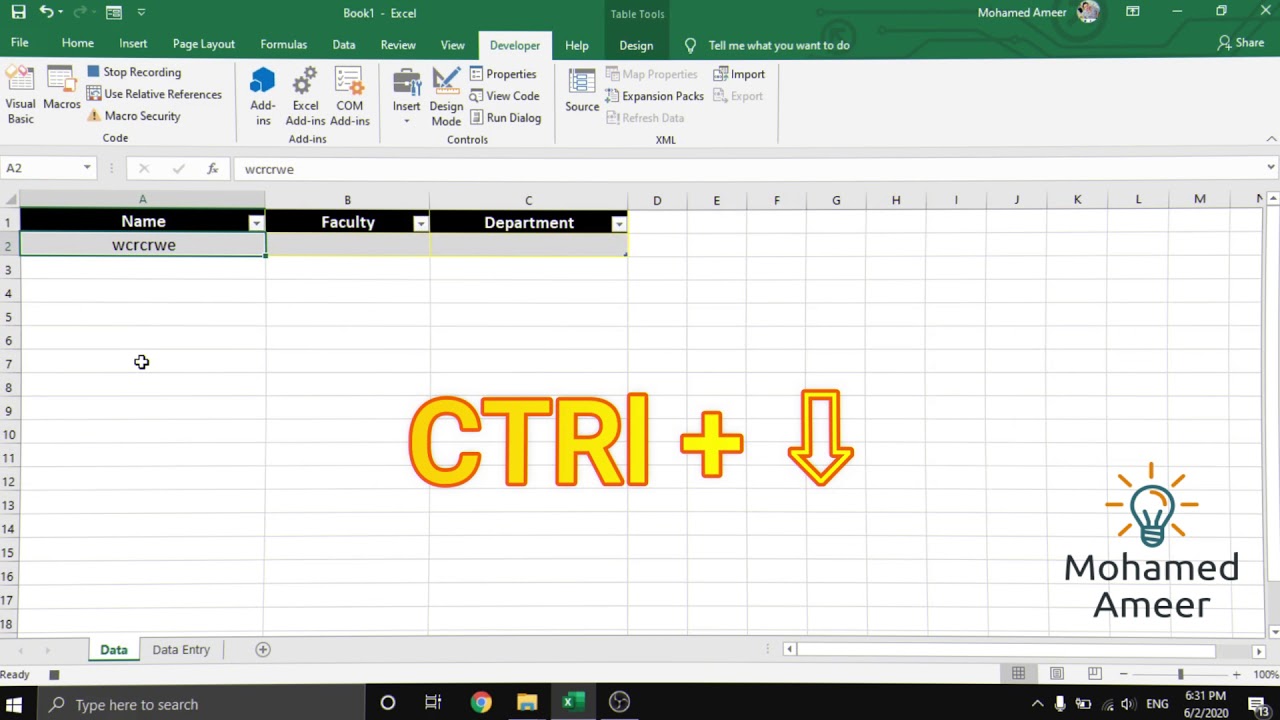
Task: Switch to the Data Entry sheet
Action: coord(181,649)
